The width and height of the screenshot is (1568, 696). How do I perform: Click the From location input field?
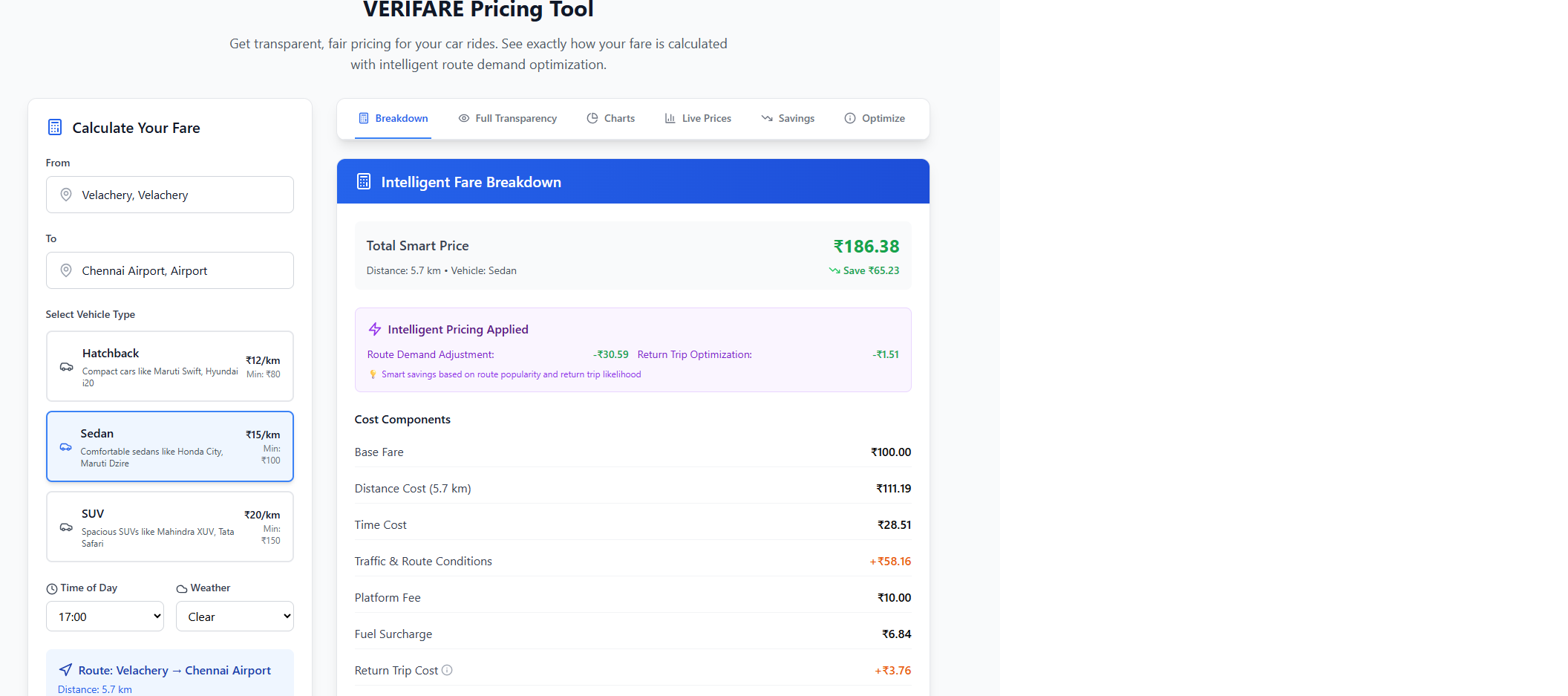pos(178,195)
